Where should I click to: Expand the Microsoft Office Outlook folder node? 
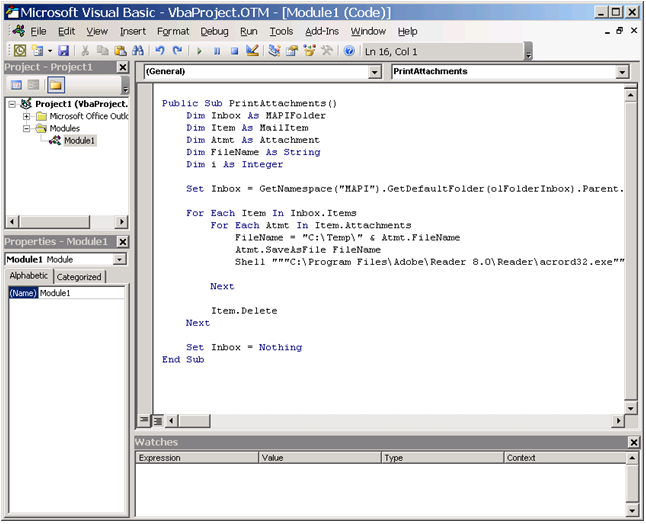(x=26, y=116)
